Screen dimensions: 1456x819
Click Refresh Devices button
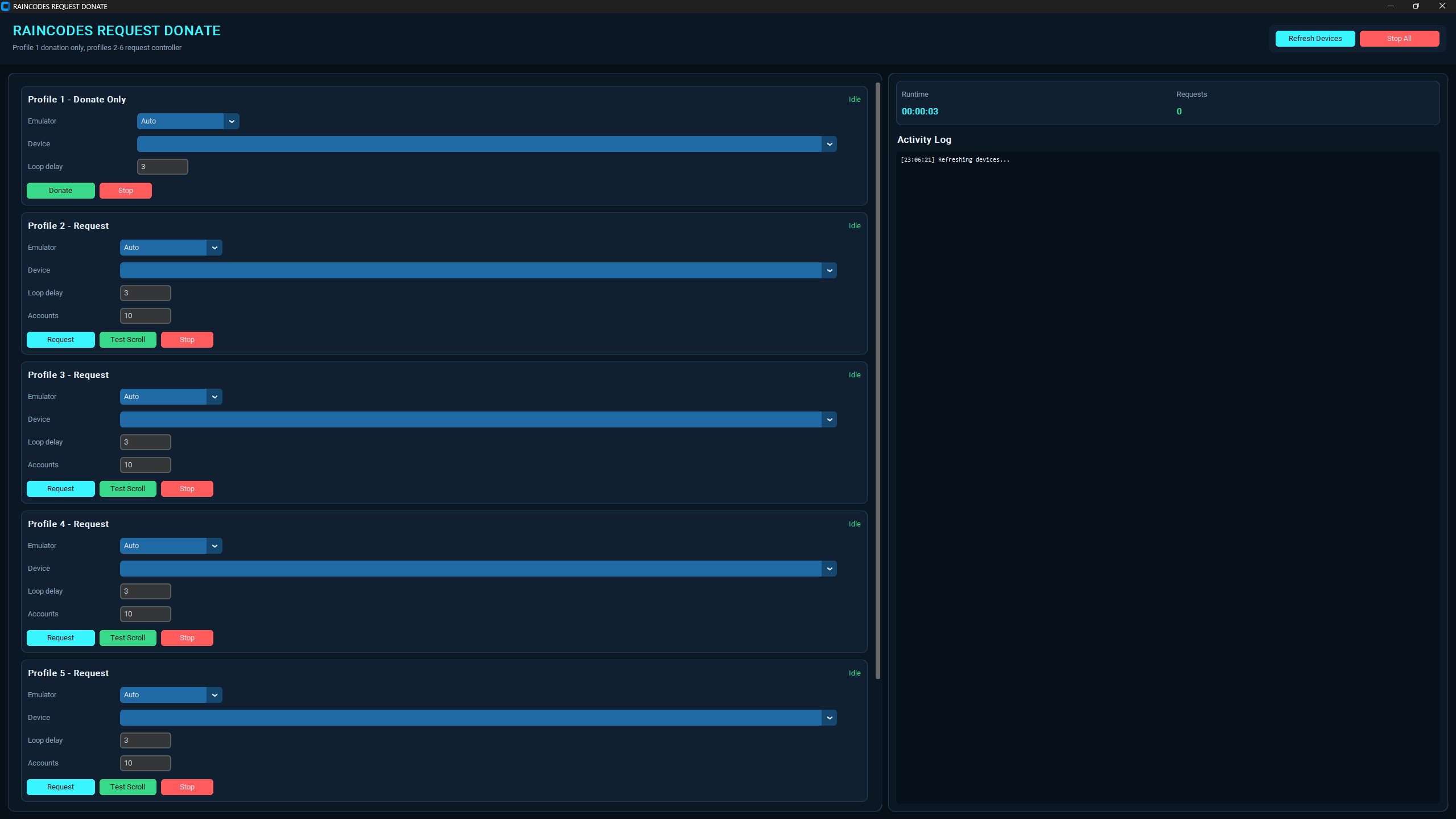[1315, 39]
